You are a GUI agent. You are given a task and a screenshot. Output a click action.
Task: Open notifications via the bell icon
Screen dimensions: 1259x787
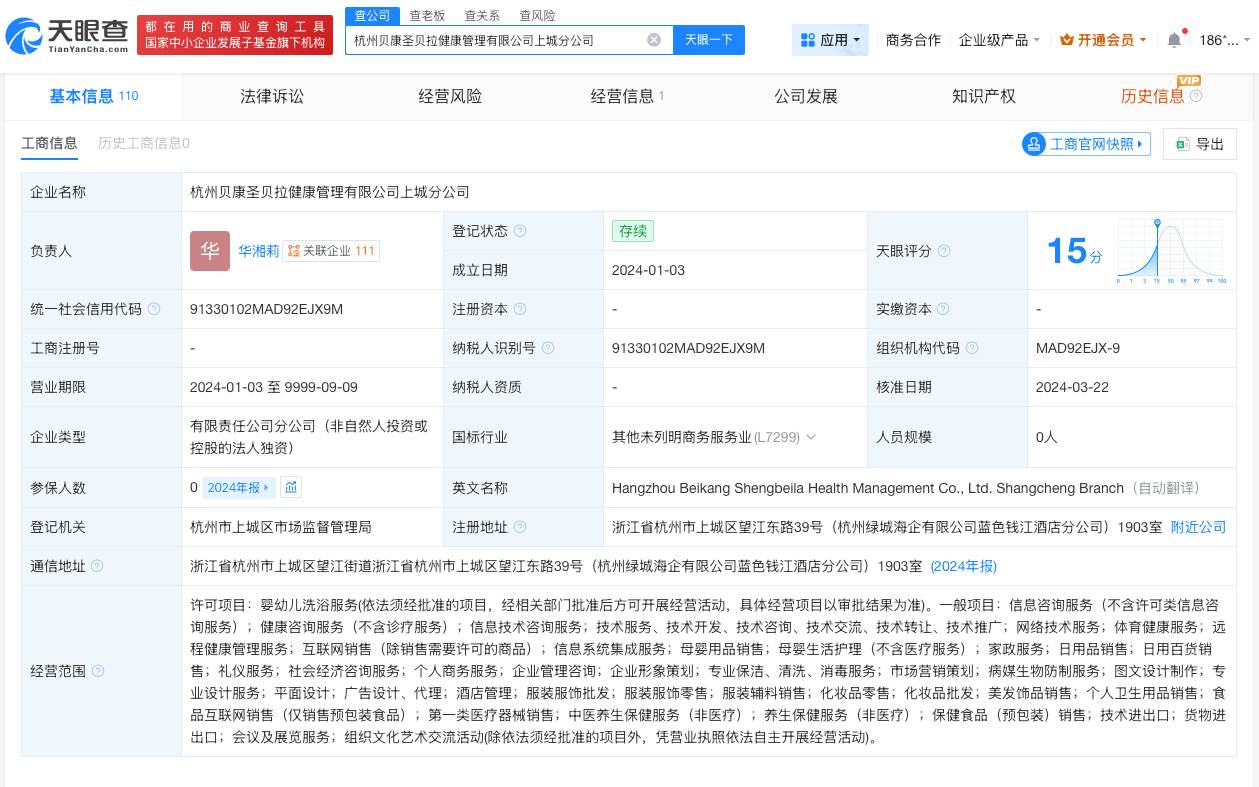click(1174, 40)
